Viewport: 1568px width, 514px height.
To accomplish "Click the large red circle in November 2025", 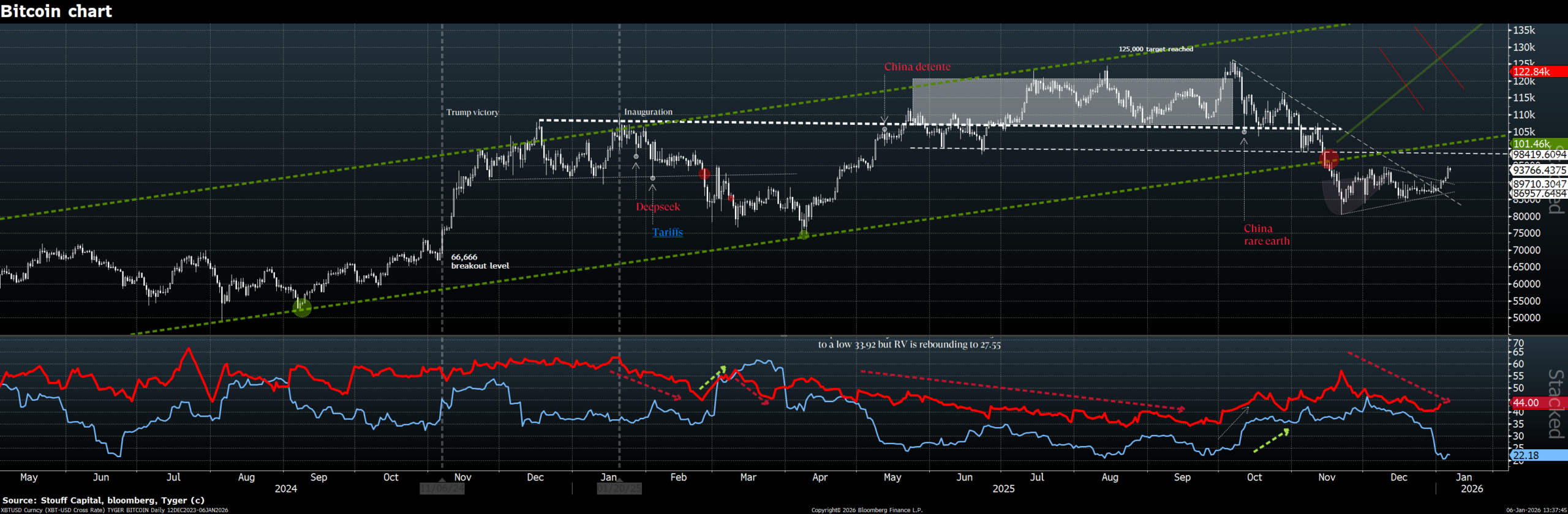I will [1329, 160].
